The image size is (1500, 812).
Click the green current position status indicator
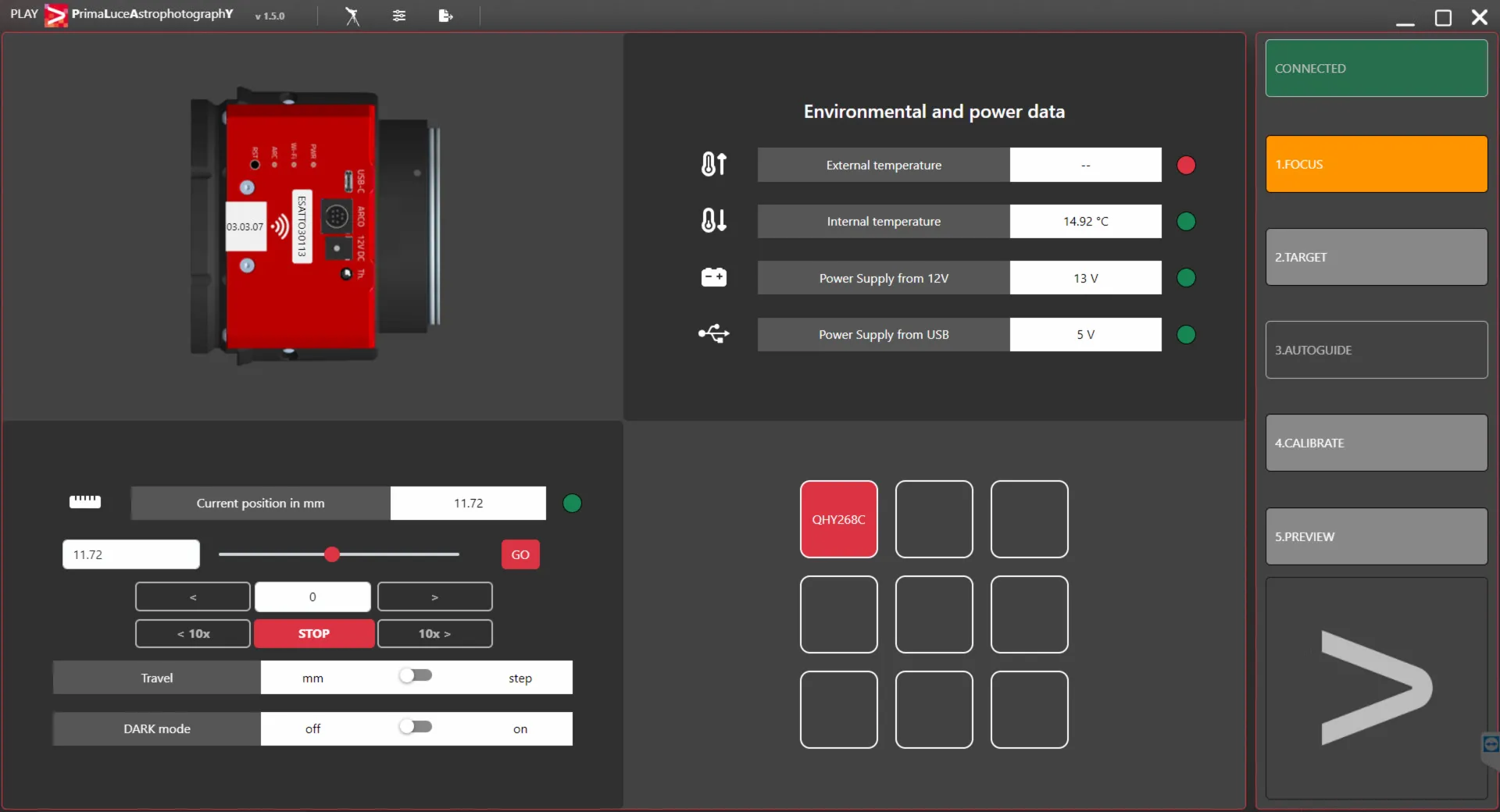pos(572,504)
